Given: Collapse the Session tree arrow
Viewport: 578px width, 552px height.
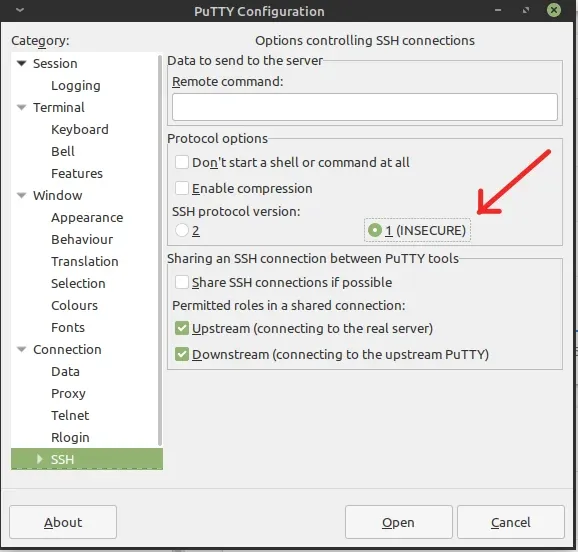Looking at the screenshot, I should 22,63.
